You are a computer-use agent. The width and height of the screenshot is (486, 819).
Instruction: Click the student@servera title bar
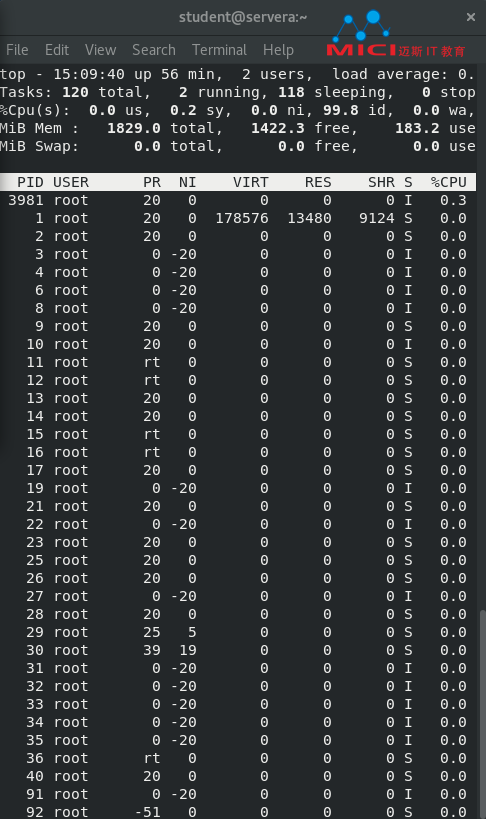243,17
